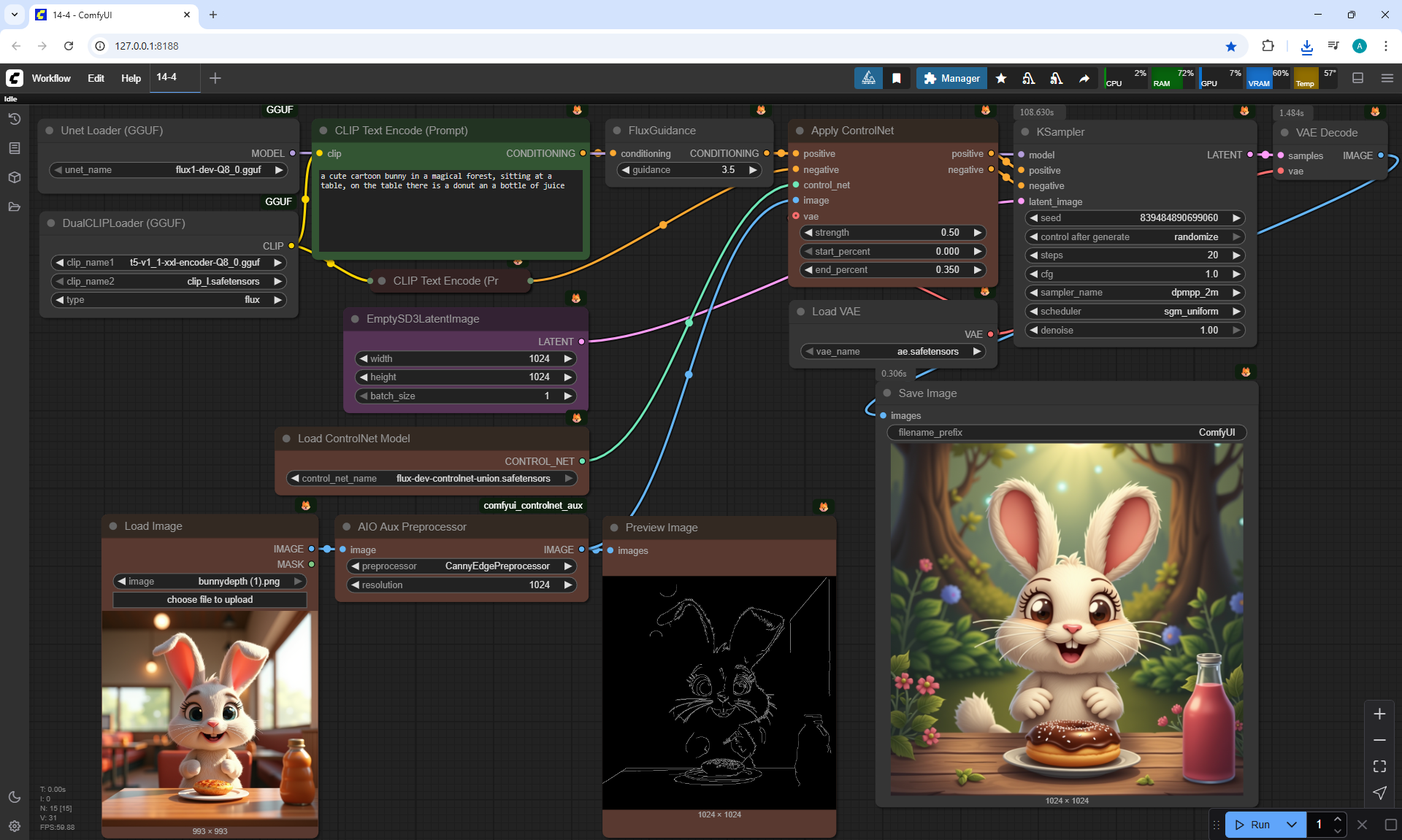Open the workflows folder sidebar icon
The width and height of the screenshot is (1402, 840).
(14, 207)
